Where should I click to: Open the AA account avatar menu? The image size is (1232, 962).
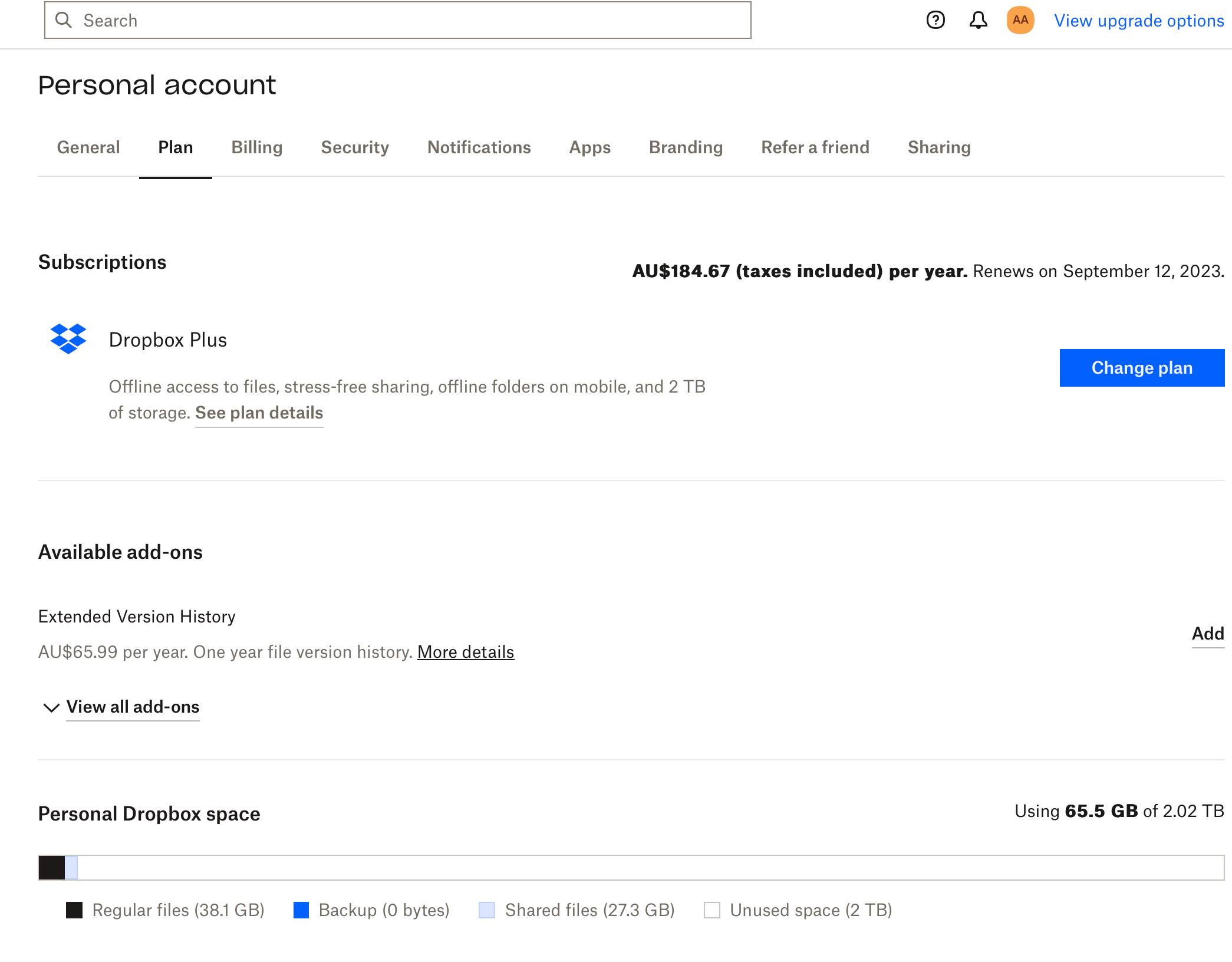(x=1020, y=21)
